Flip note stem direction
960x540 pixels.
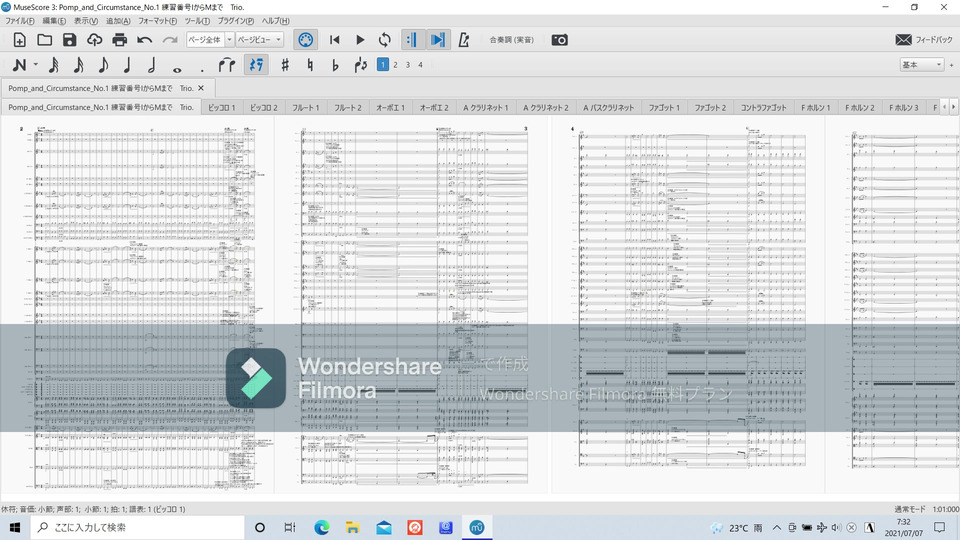[361, 65]
